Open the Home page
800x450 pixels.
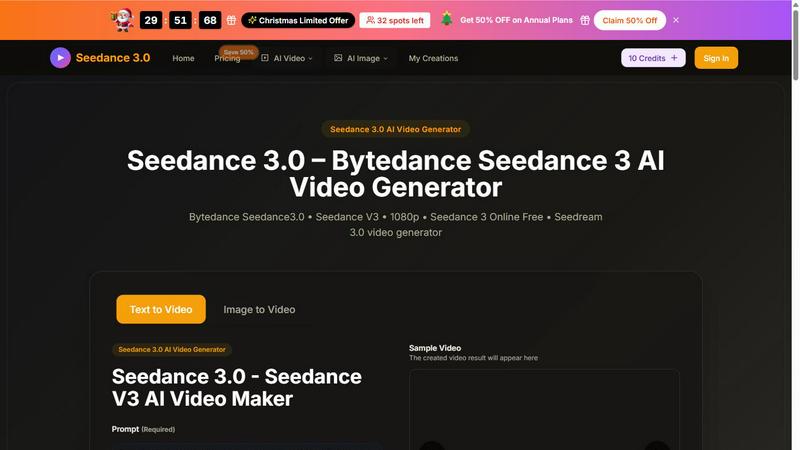pos(183,58)
